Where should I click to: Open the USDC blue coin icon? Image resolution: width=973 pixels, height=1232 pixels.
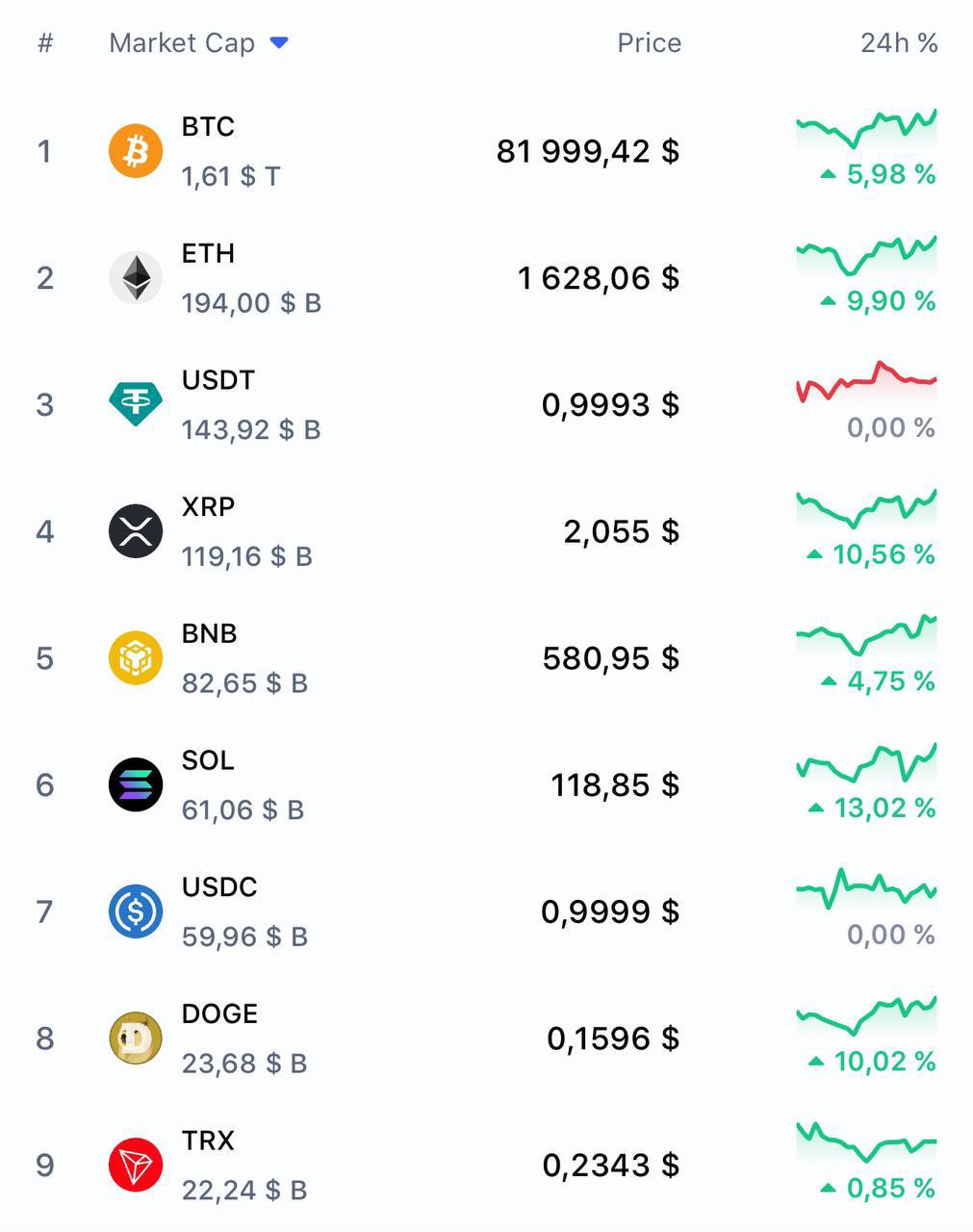click(x=136, y=911)
